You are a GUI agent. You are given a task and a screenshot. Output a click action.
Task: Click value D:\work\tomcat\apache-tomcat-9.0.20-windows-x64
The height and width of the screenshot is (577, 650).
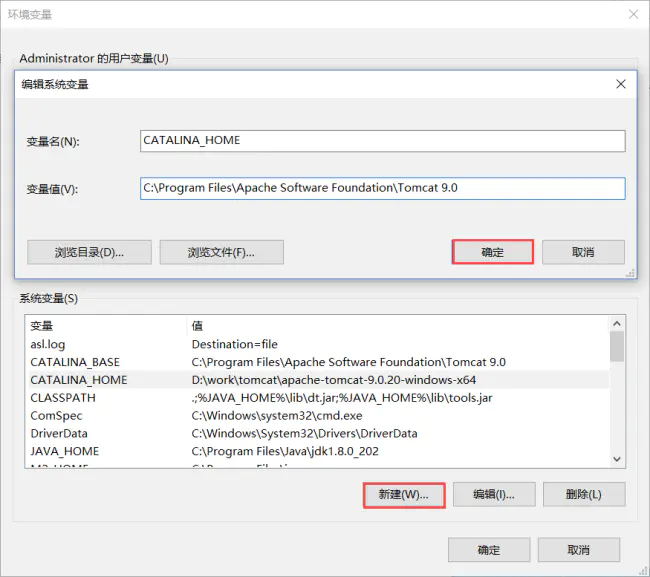coord(334,380)
